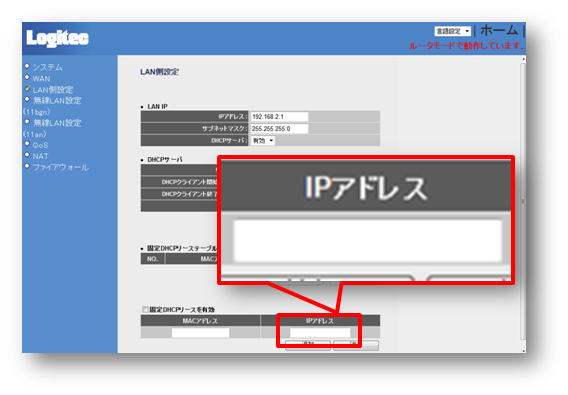Click the MACアドレス input field
The image size is (568, 395).
coord(200,333)
